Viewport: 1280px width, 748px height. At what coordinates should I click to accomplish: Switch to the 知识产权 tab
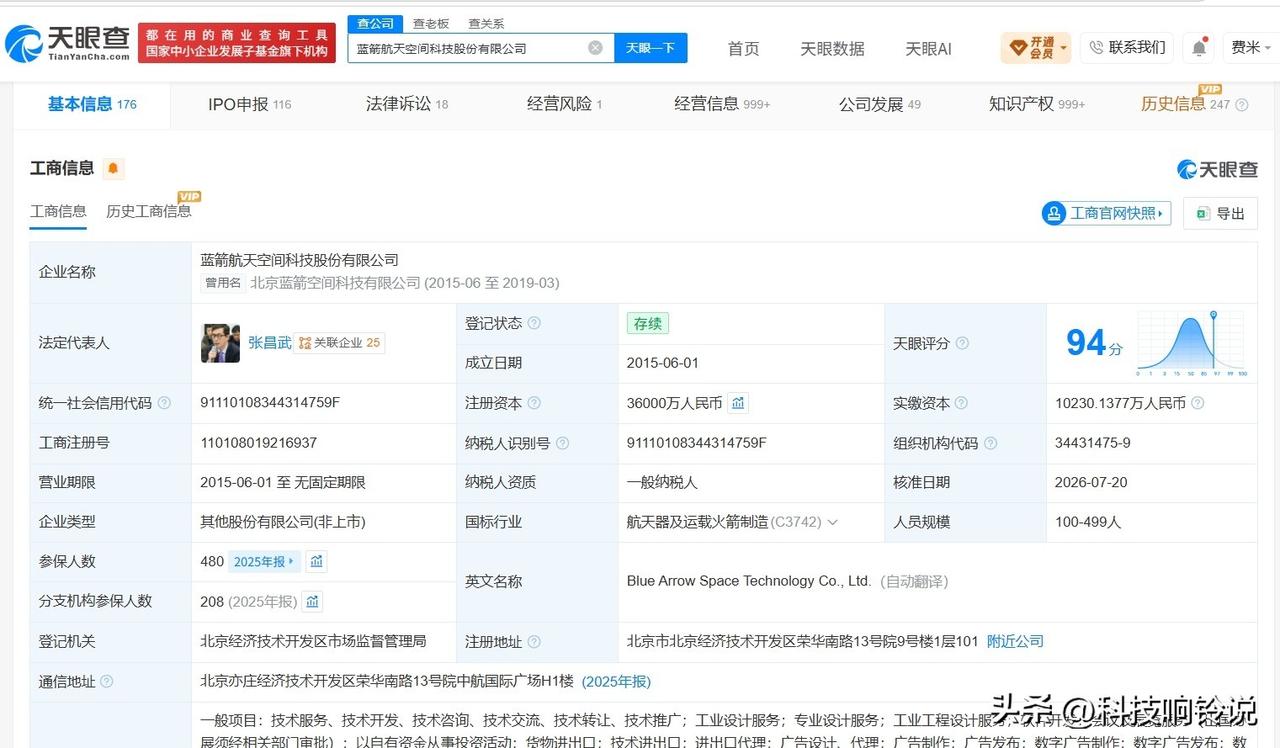coord(1037,104)
